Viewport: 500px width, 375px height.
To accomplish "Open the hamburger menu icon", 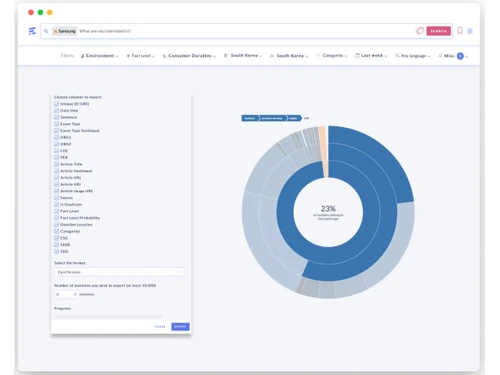I will 470,31.
